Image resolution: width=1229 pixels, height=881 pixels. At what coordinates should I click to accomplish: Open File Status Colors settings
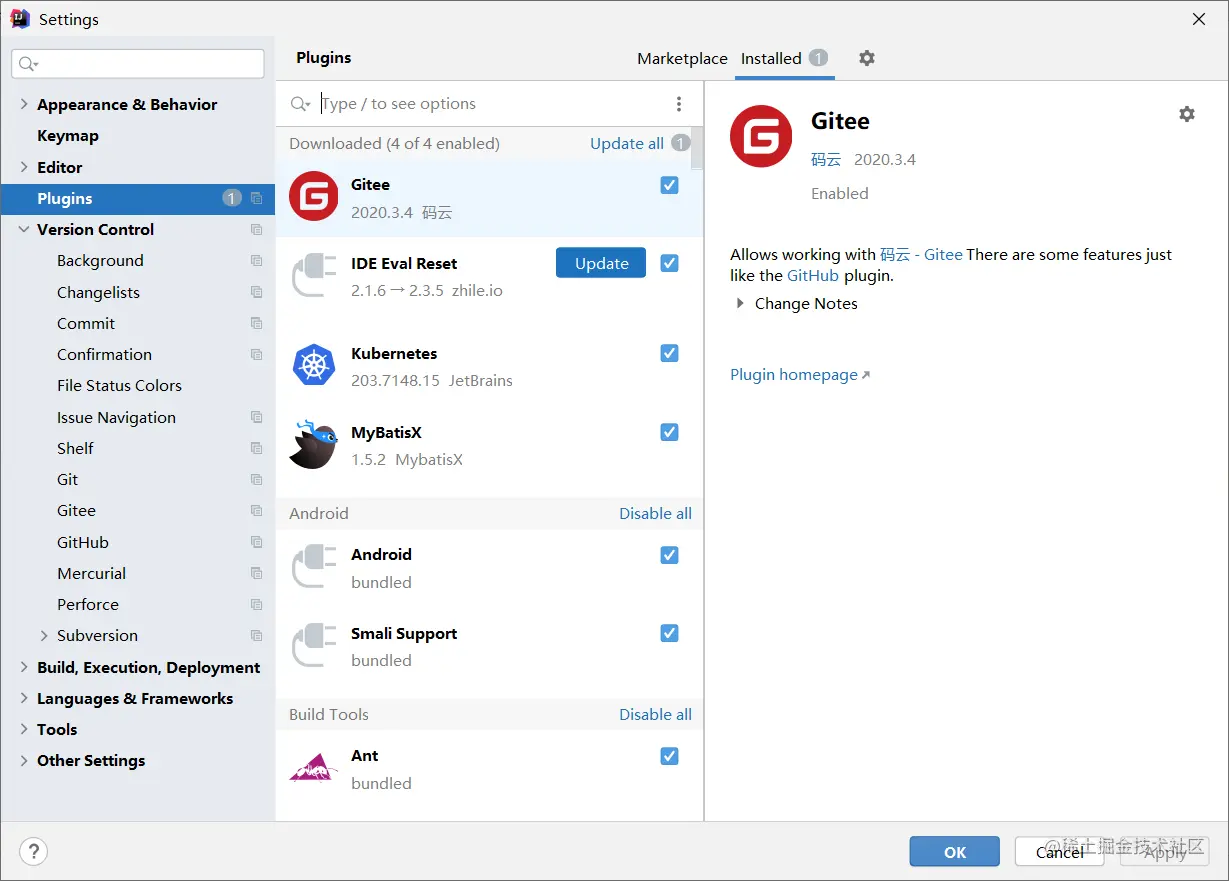(119, 385)
